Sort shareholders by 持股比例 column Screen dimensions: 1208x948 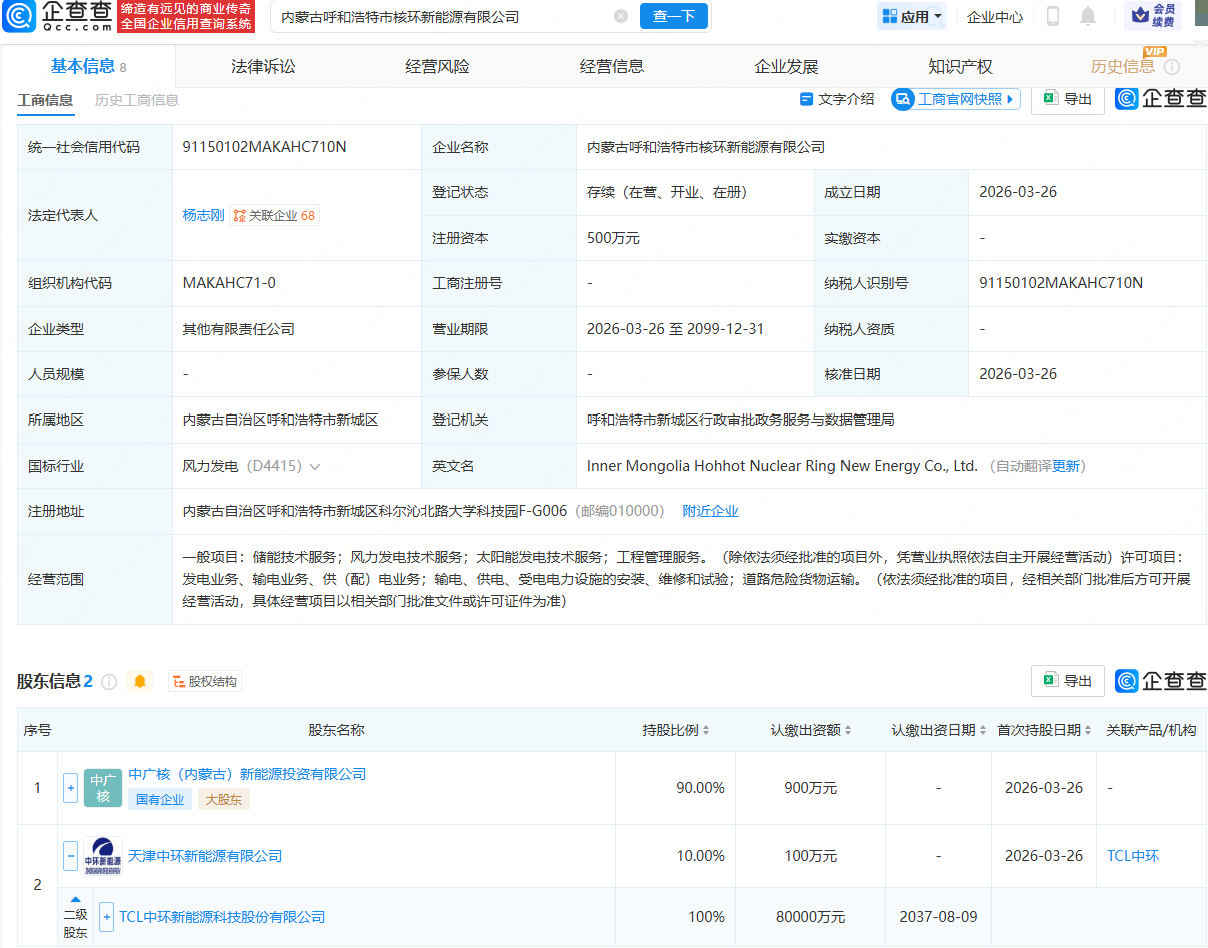click(x=676, y=730)
